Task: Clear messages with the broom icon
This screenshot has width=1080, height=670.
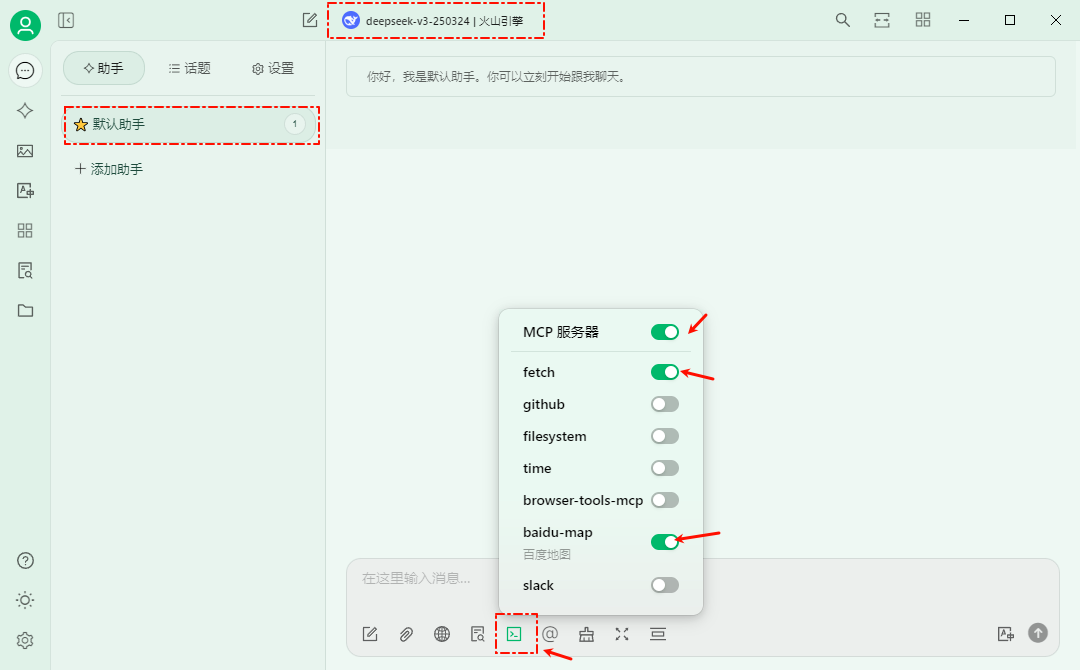Action: click(586, 634)
